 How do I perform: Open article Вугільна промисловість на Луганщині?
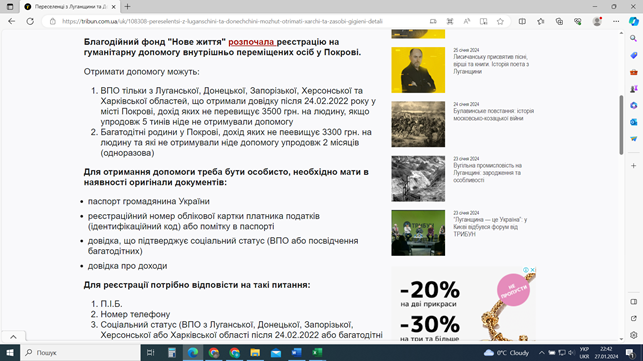487,173
